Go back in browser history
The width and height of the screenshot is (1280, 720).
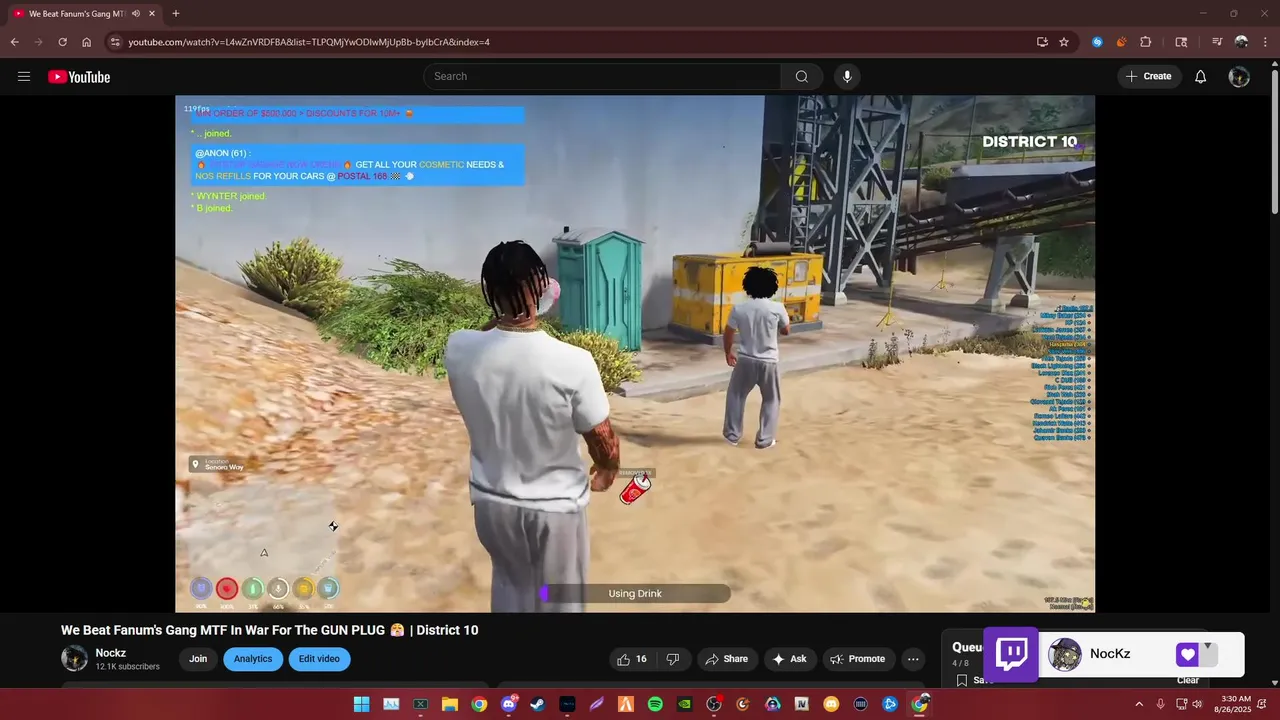14,42
